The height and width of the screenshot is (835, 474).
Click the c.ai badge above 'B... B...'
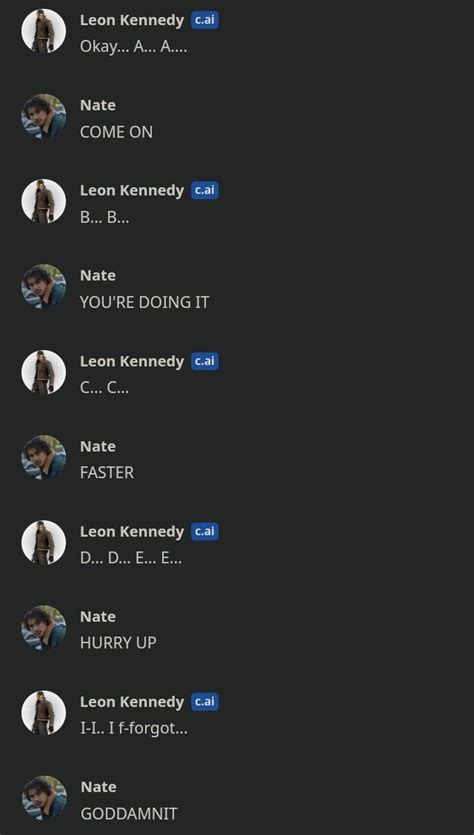tap(205, 191)
